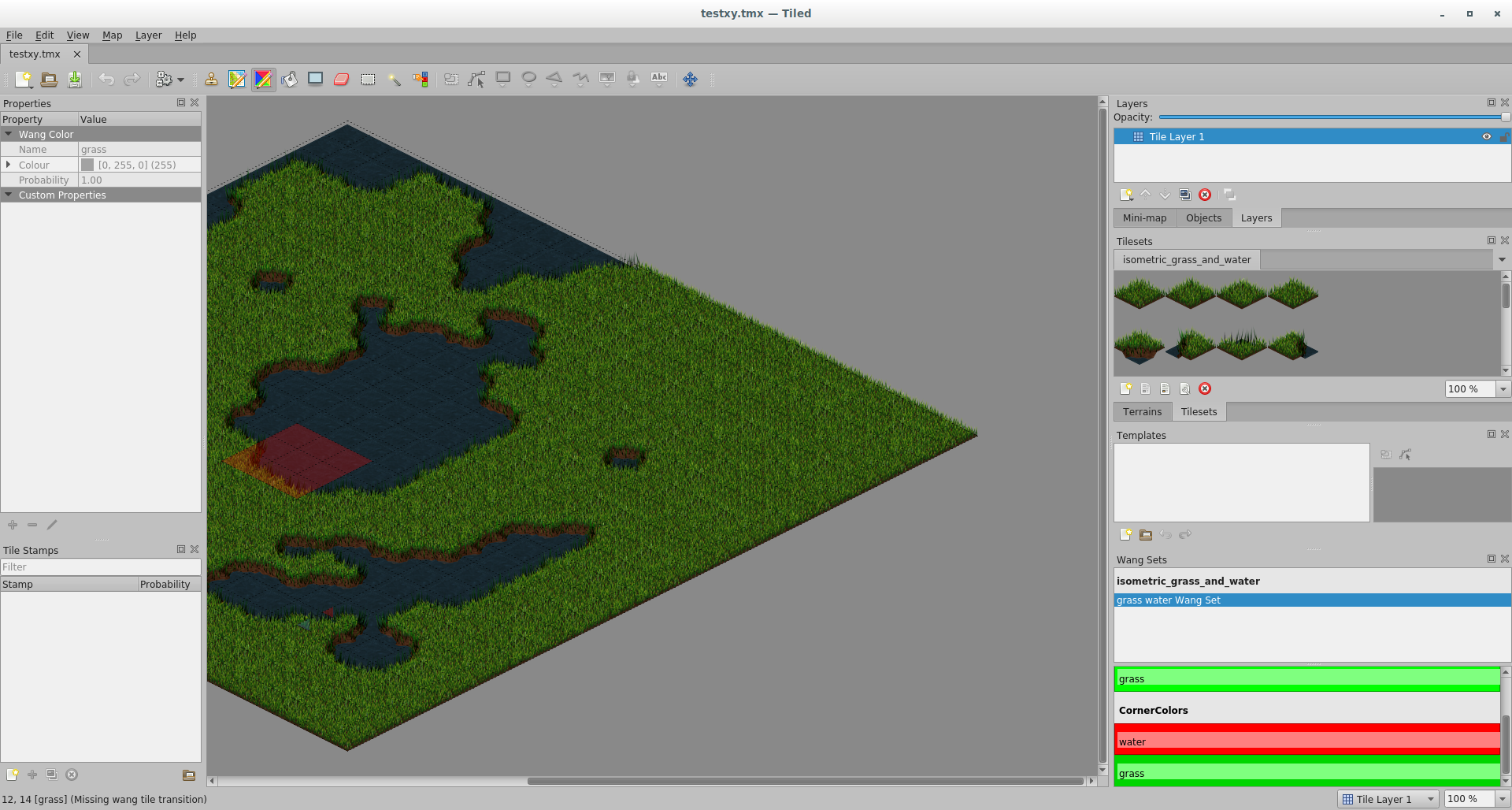Screen dimensions: 1512x810
Task: Toggle highlight current layer button
Action: coord(1230,195)
